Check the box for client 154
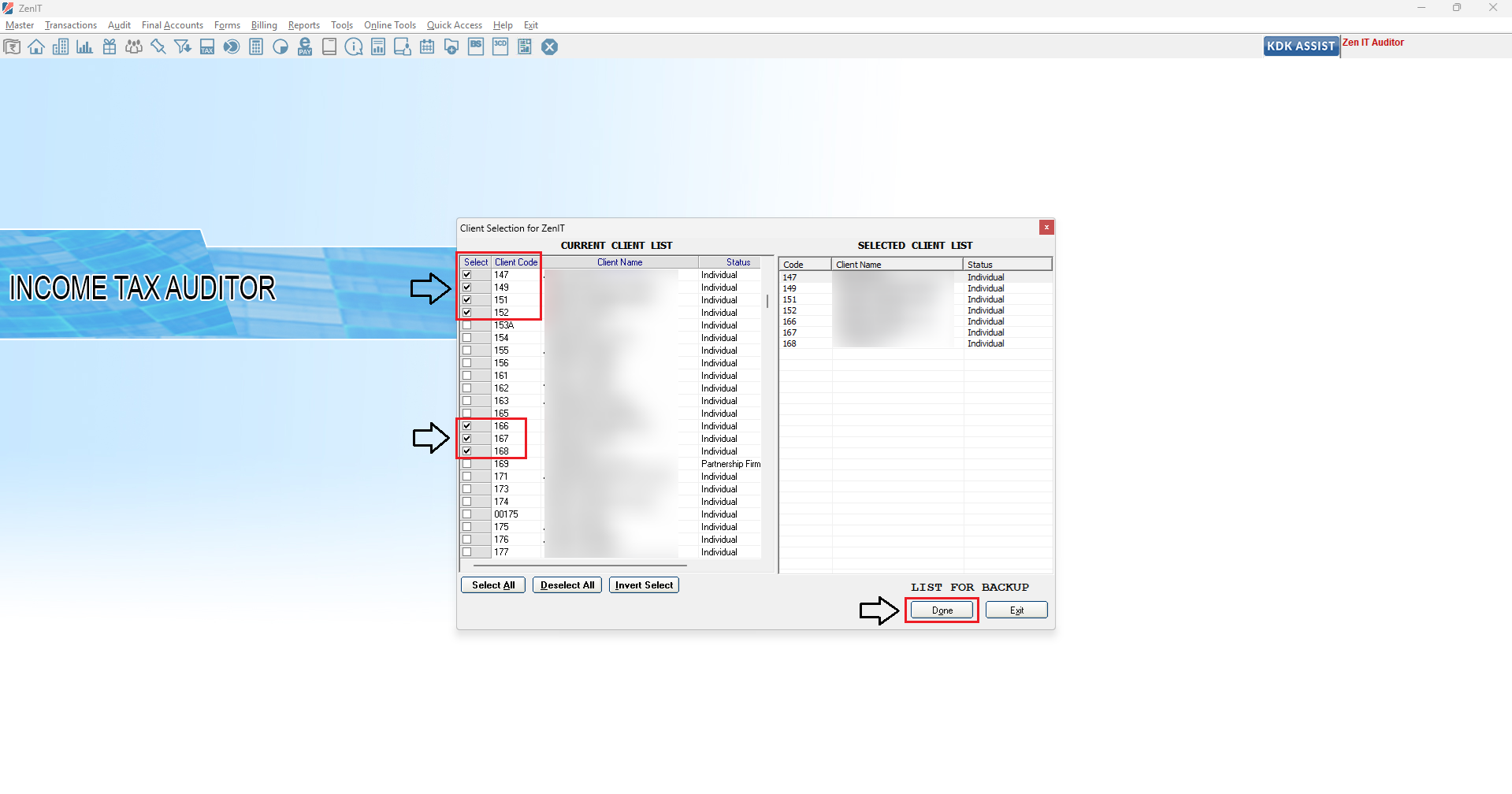 point(467,338)
